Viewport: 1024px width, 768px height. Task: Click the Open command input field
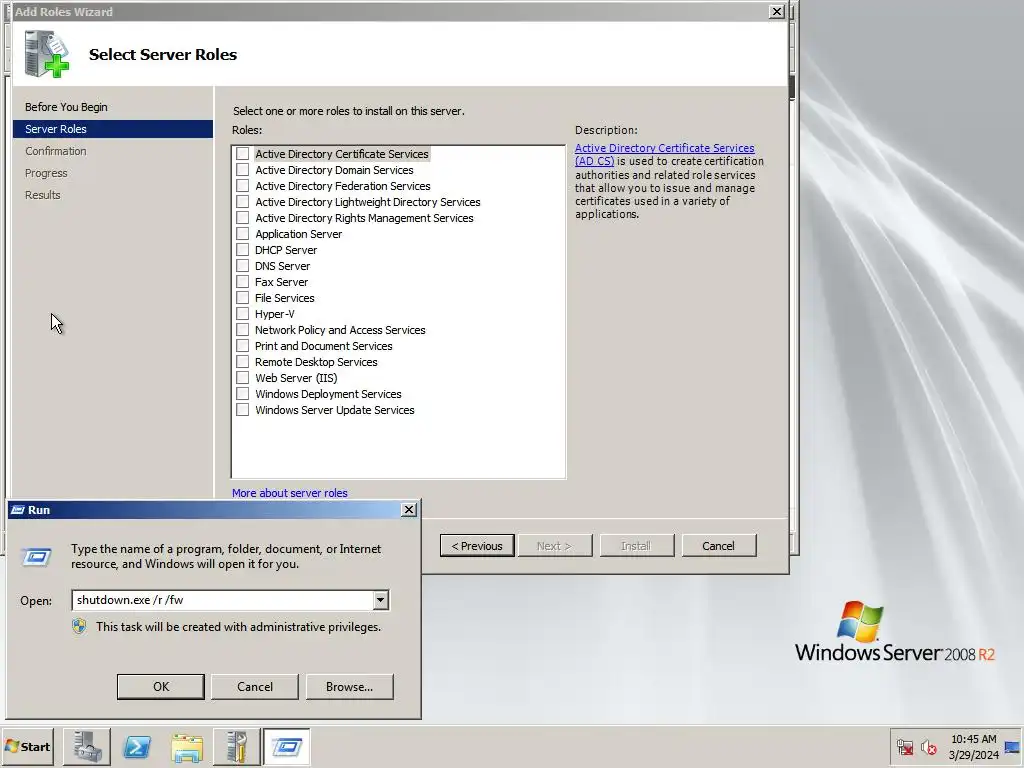222,600
